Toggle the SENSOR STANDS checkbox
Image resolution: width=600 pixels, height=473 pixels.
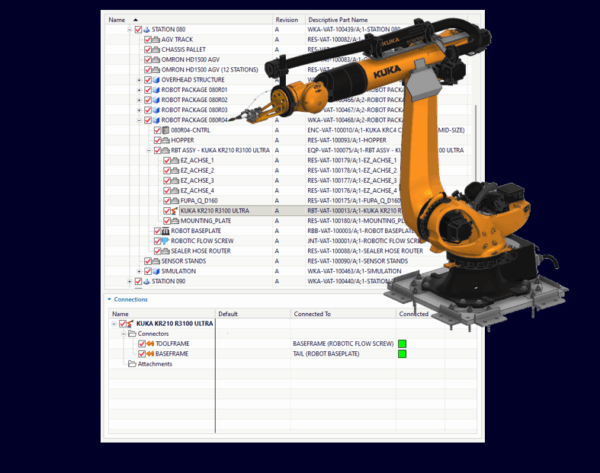point(148,261)
